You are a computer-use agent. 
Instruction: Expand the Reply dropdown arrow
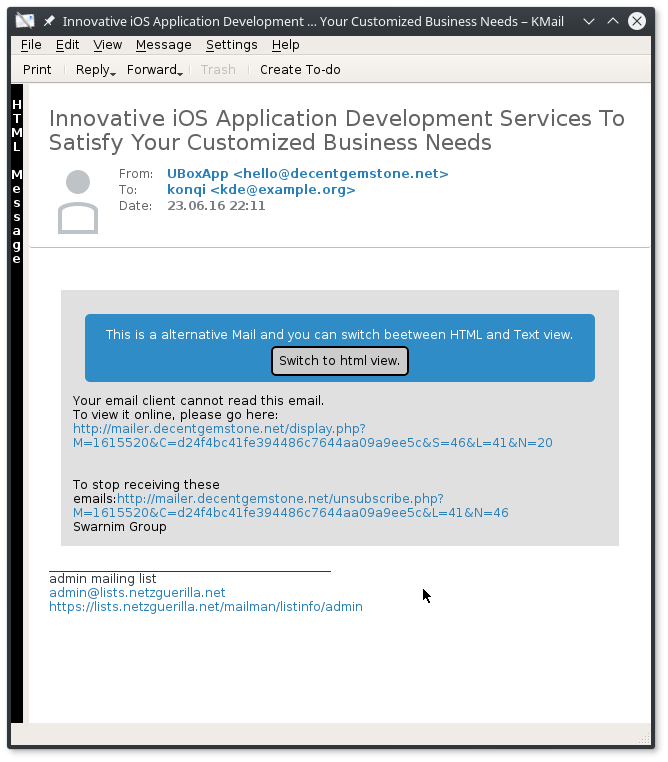(x=113, y=72)
